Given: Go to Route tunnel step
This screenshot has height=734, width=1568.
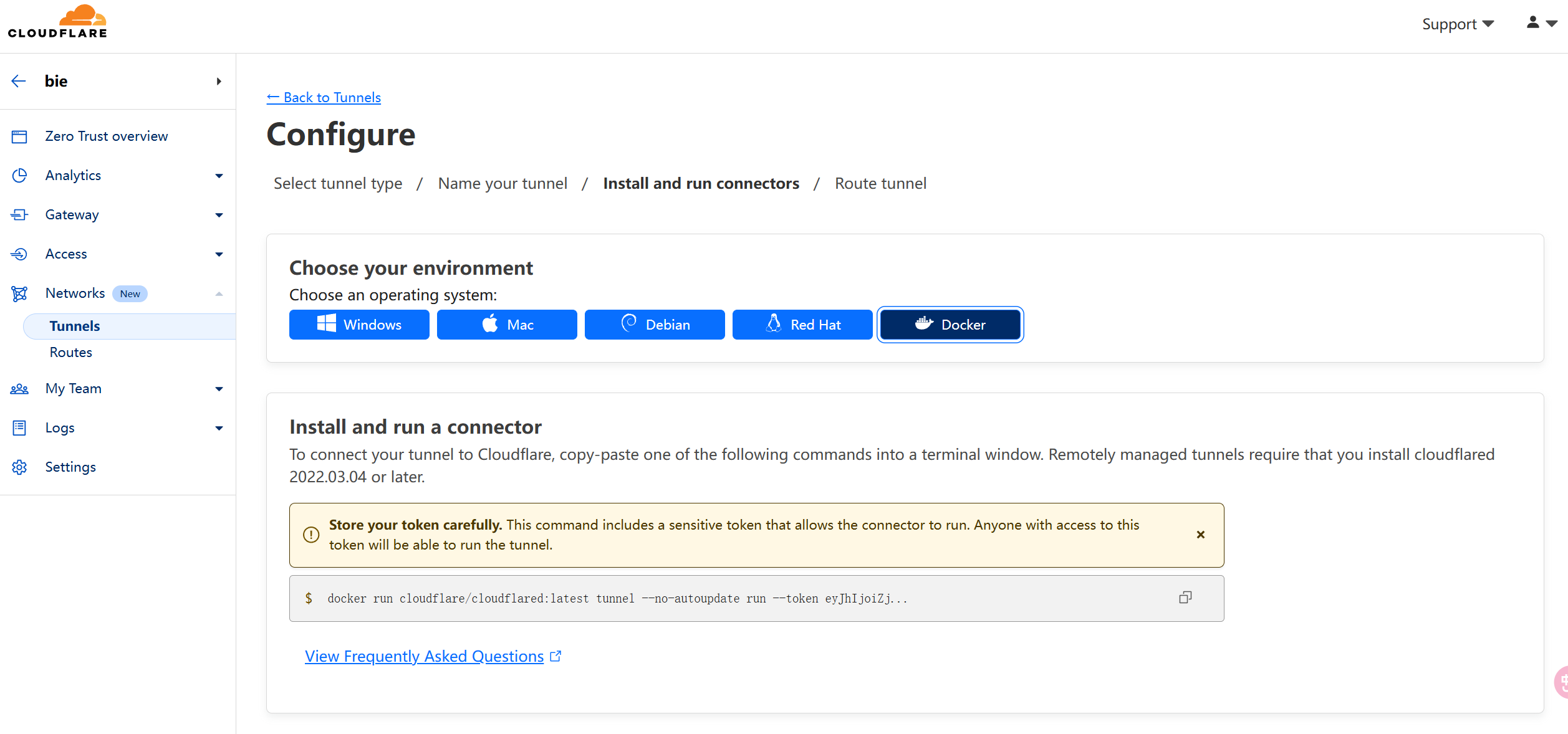Looking at the screenshot, I should point(880,183).
